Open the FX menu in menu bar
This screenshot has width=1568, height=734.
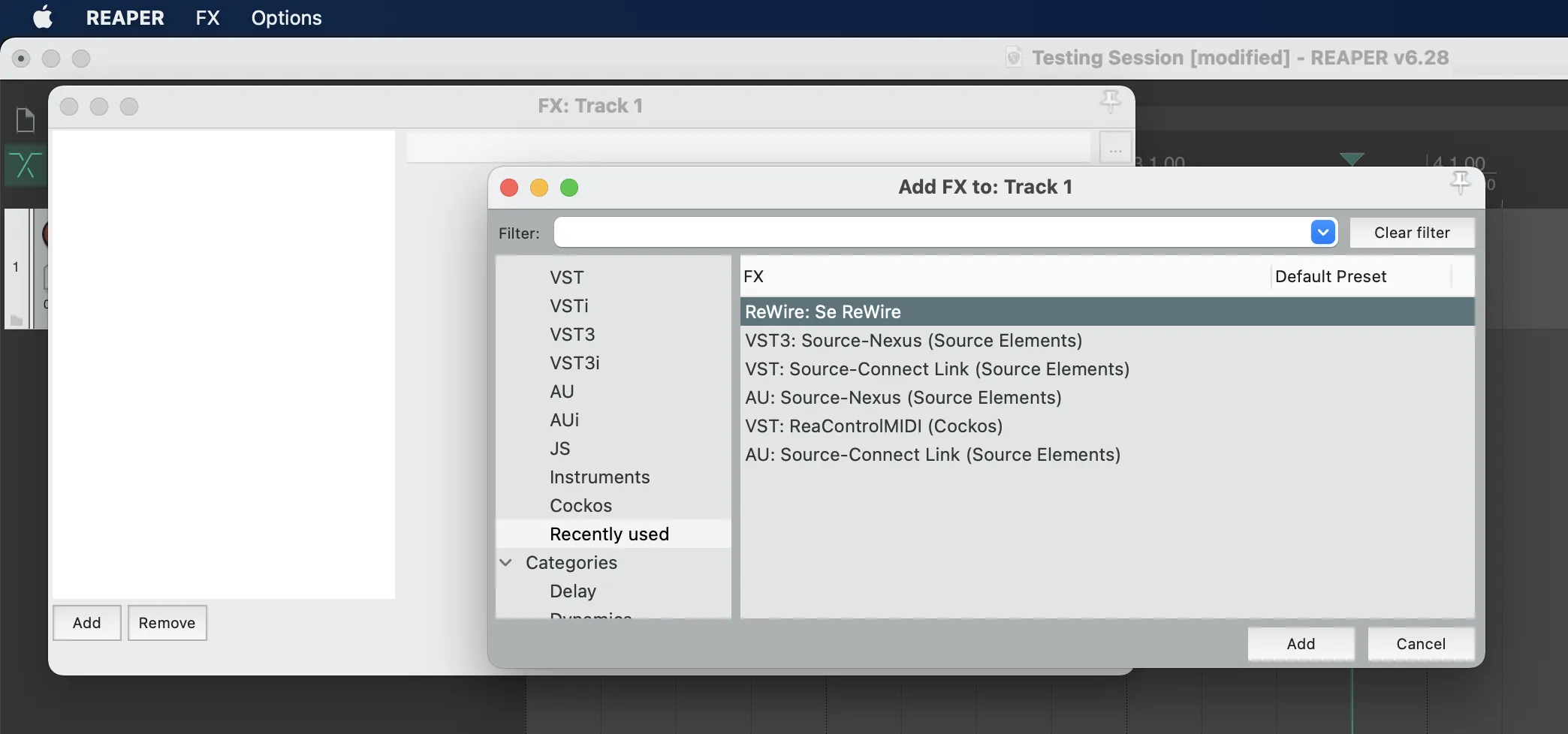pyautogui.click(x=208, y=18)
